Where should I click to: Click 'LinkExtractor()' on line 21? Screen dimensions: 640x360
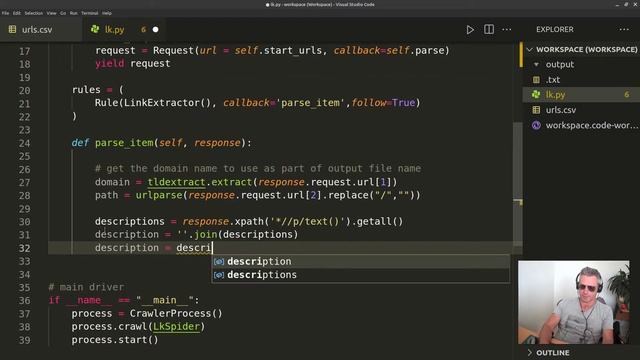[167, 103]
